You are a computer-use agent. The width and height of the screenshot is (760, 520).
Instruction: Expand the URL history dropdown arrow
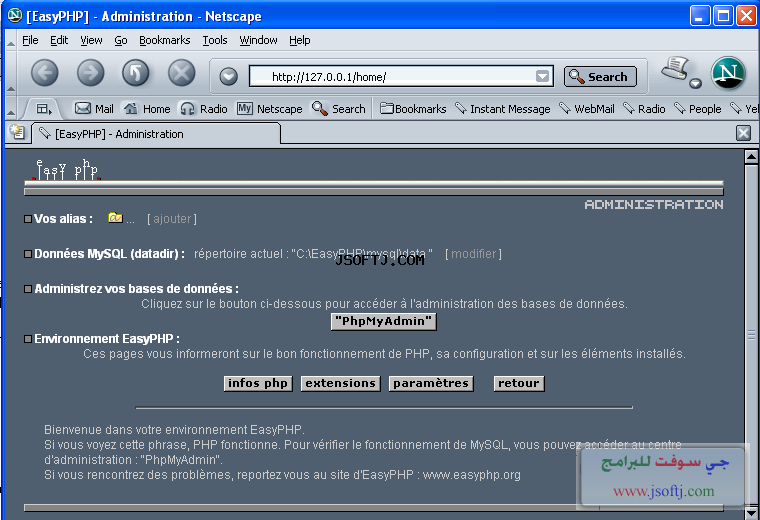[542, 76]
